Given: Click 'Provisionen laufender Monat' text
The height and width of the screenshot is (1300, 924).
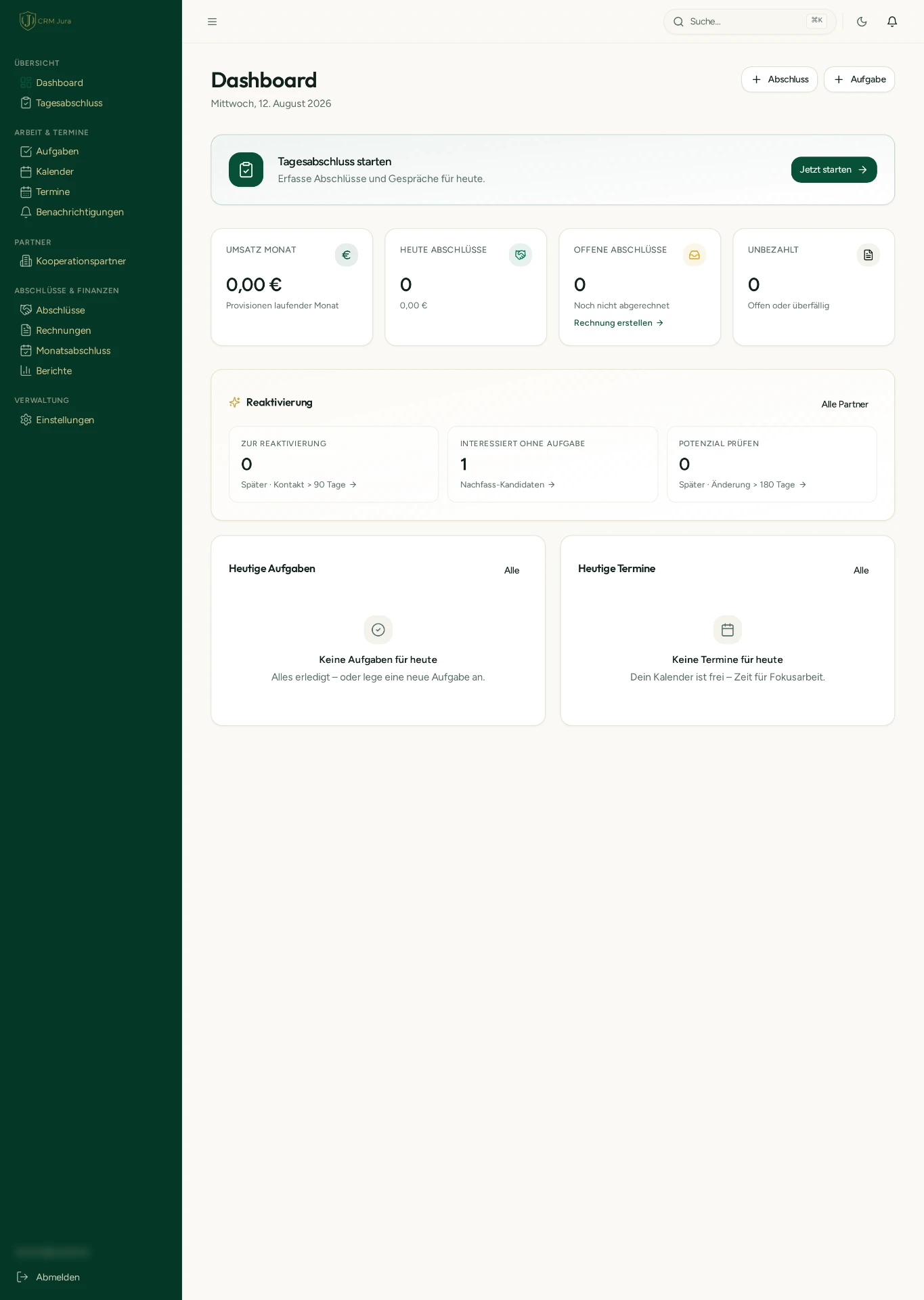Looking at the screenshot, I should (282, 305).
